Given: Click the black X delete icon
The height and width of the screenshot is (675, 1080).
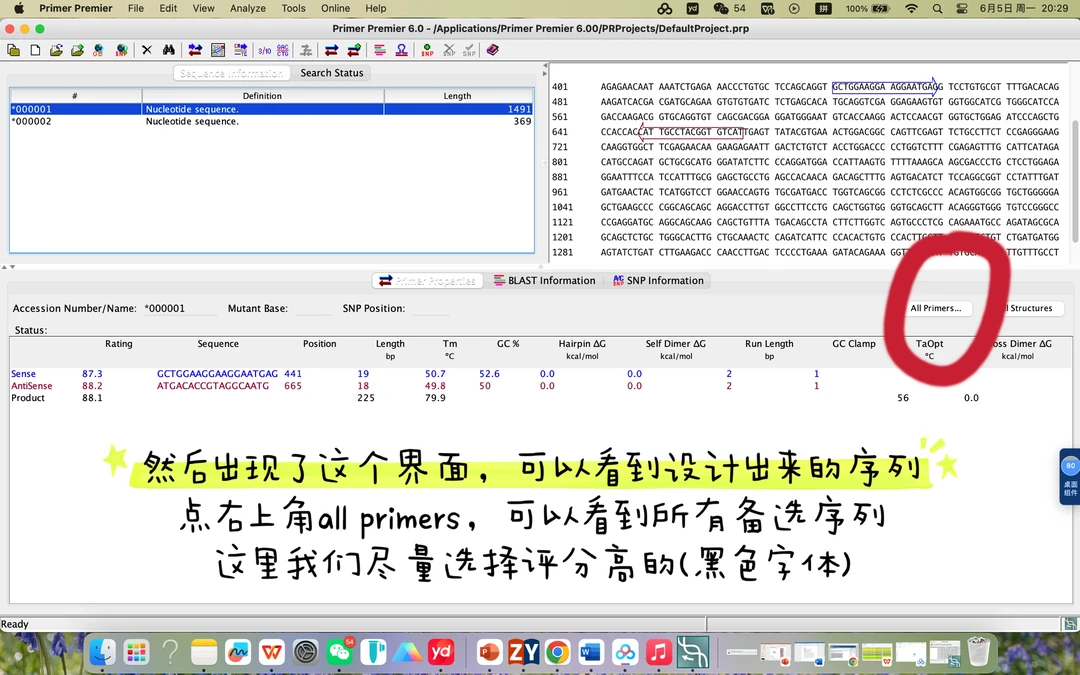Looking at the screenshot, I should tap(147, 50).
